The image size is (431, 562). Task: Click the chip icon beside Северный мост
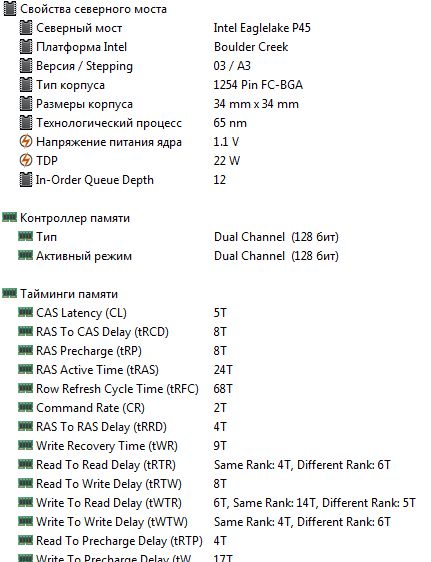tap(25, 28)
